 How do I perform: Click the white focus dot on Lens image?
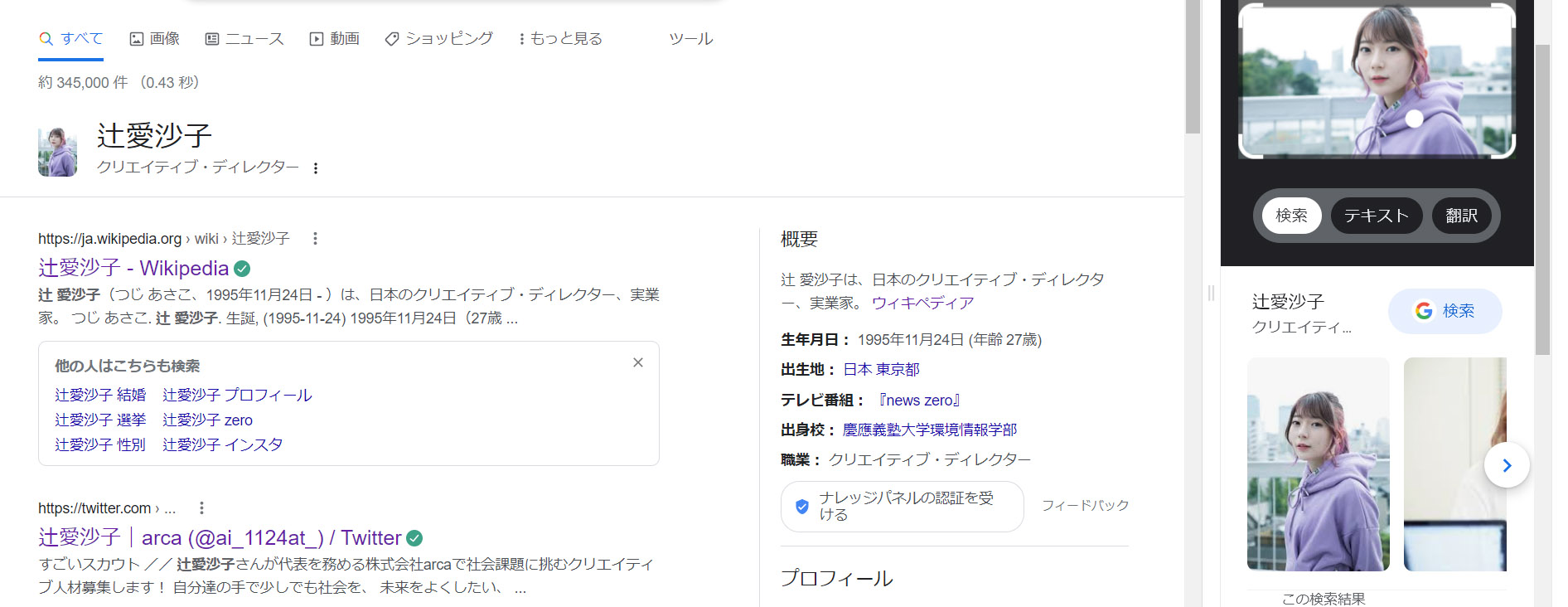point(1415,119)
